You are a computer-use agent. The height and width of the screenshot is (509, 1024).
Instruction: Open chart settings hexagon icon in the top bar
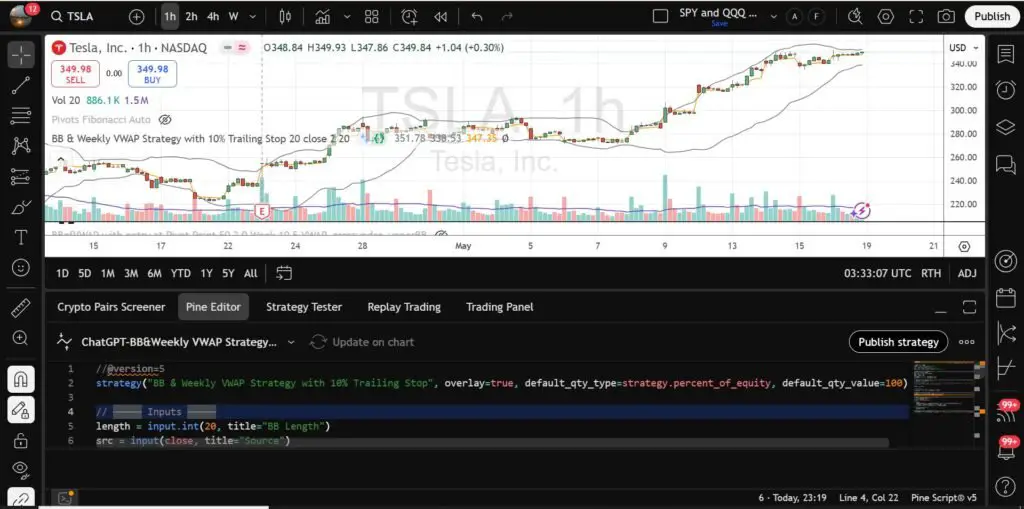886,16
